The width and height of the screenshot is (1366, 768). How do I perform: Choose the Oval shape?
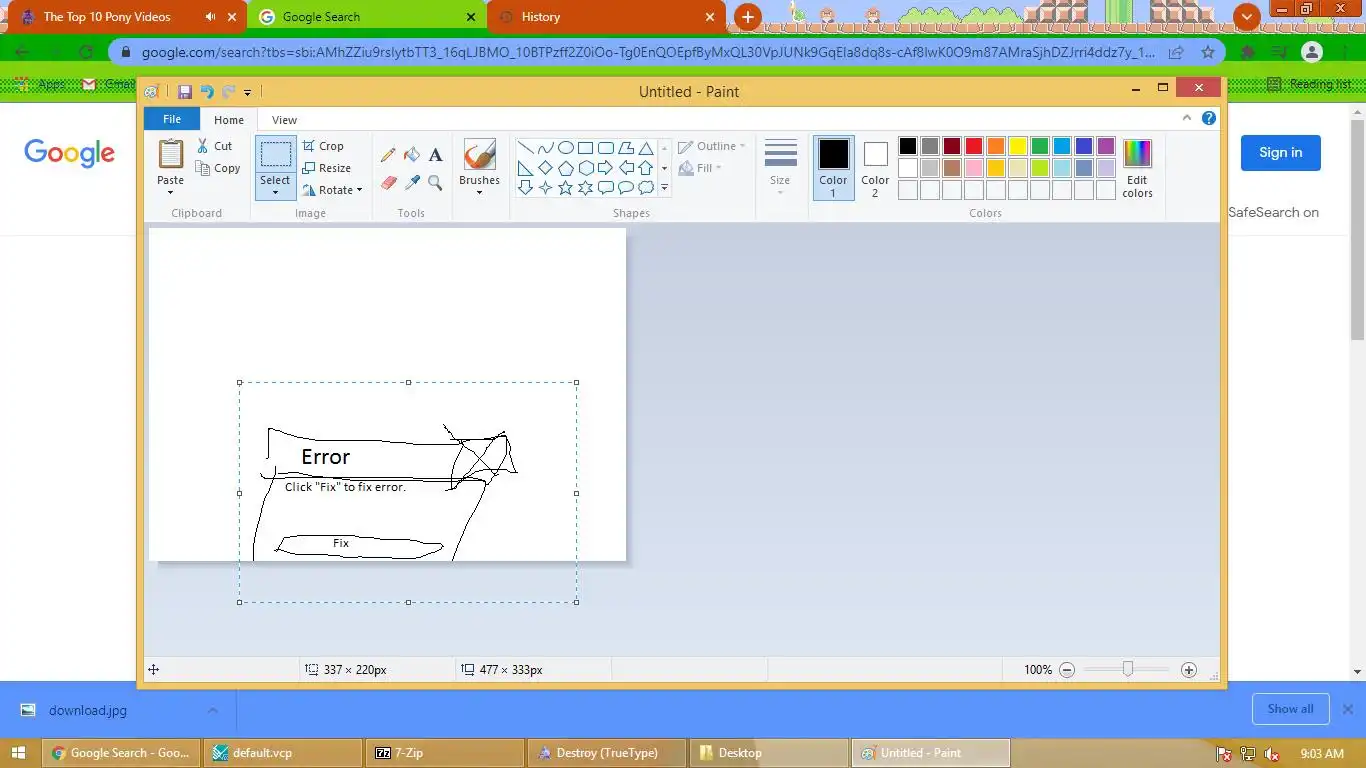(x=565, y=148)
